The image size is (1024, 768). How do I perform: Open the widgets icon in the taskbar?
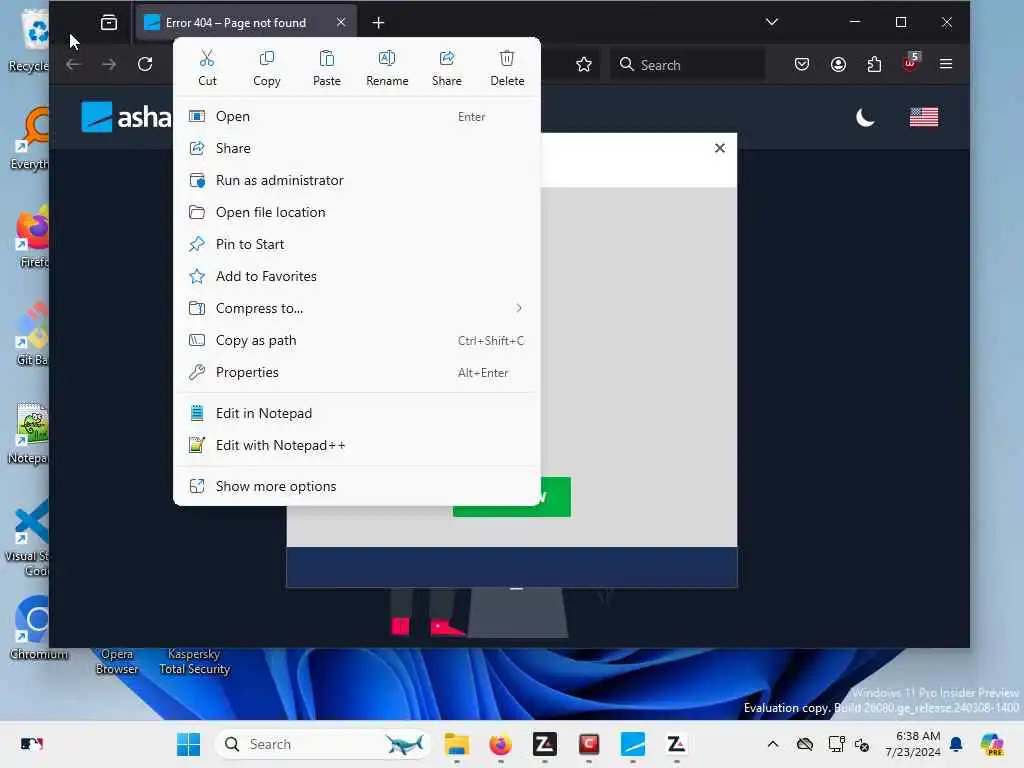click(x=32, y=744)
